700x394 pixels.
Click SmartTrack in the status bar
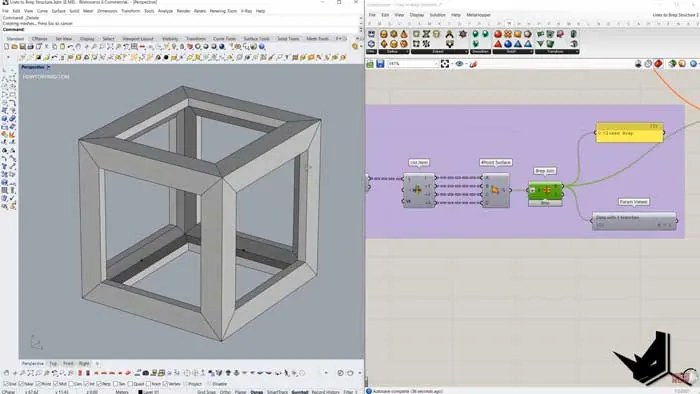pyautogui.click(x=277, y=392)
